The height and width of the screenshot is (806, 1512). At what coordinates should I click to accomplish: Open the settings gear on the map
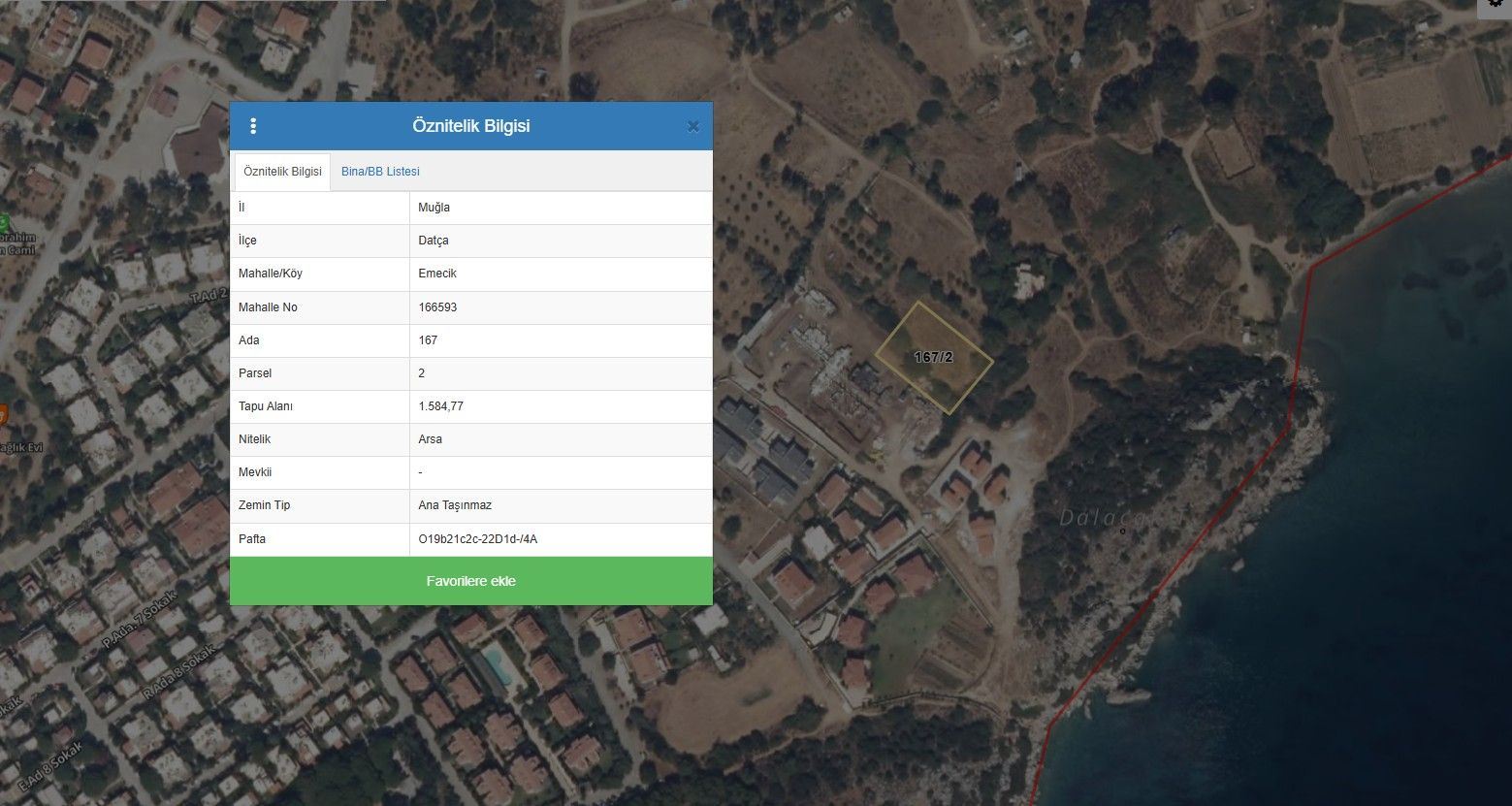[1495, 5]
